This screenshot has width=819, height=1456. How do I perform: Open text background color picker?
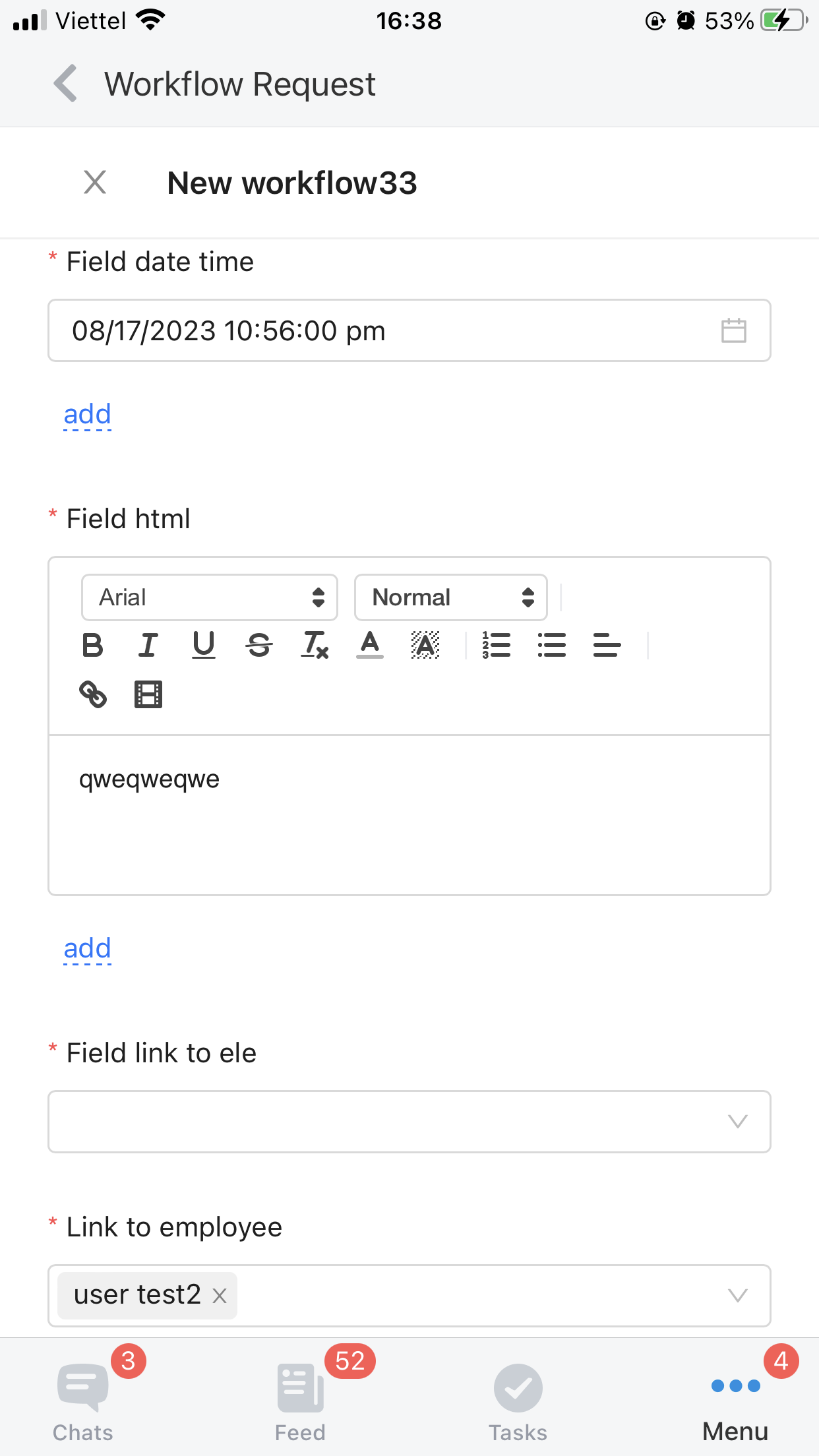coord(425,645)
